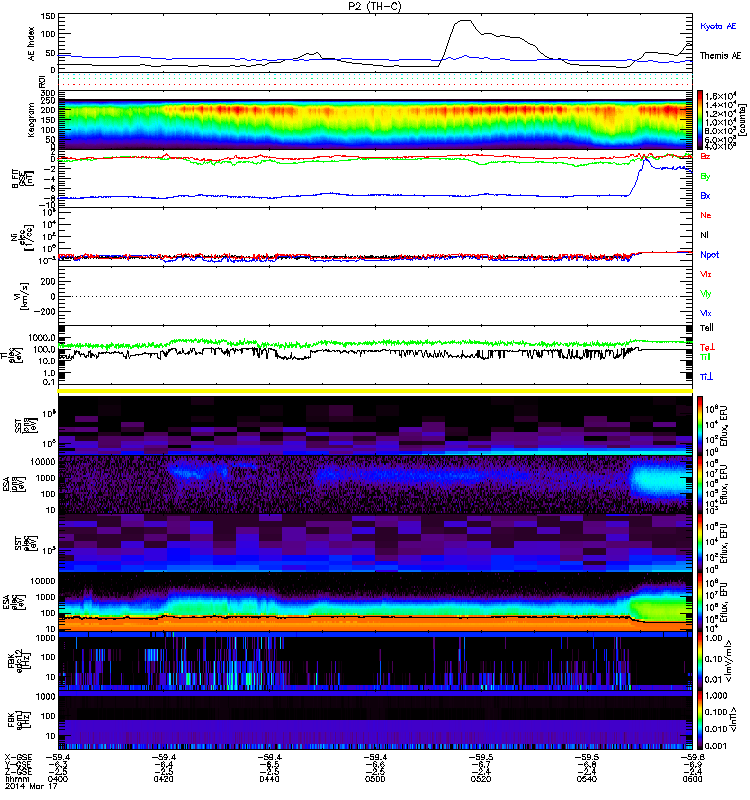
Task: Select the black Te parallel legend label
Action: coord(707,328)
